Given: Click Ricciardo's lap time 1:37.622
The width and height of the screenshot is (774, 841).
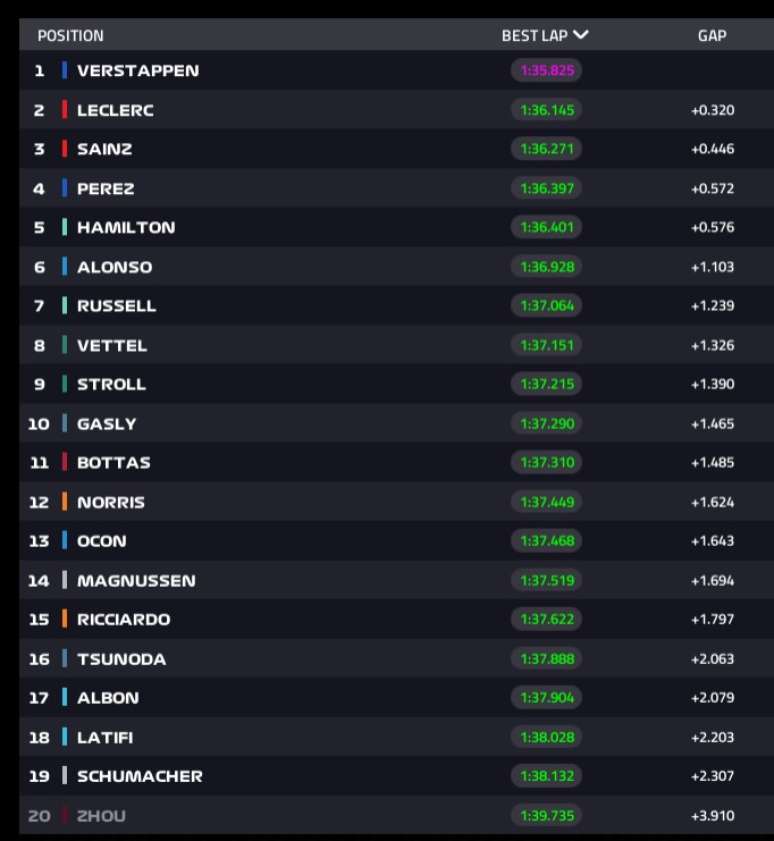Looking at the screenshot, I should (547, 619).
